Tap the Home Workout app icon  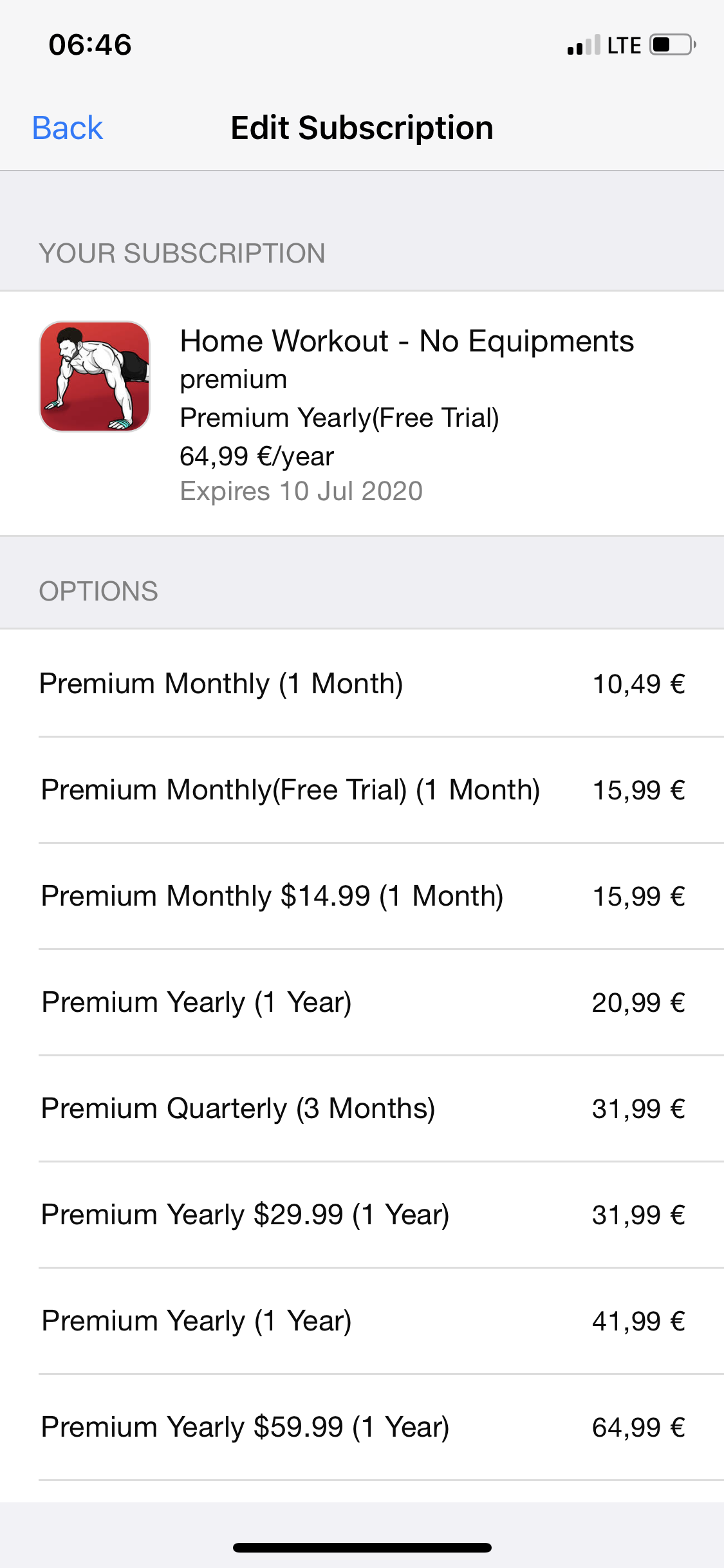pos(95,377)
